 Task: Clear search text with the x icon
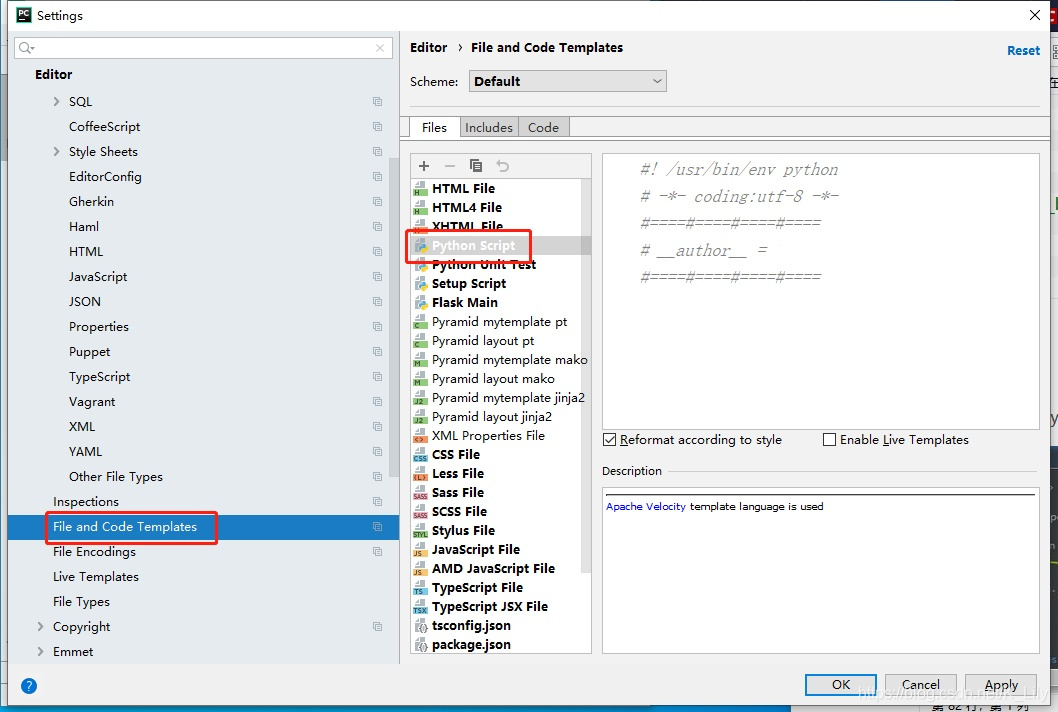[380, 48]
